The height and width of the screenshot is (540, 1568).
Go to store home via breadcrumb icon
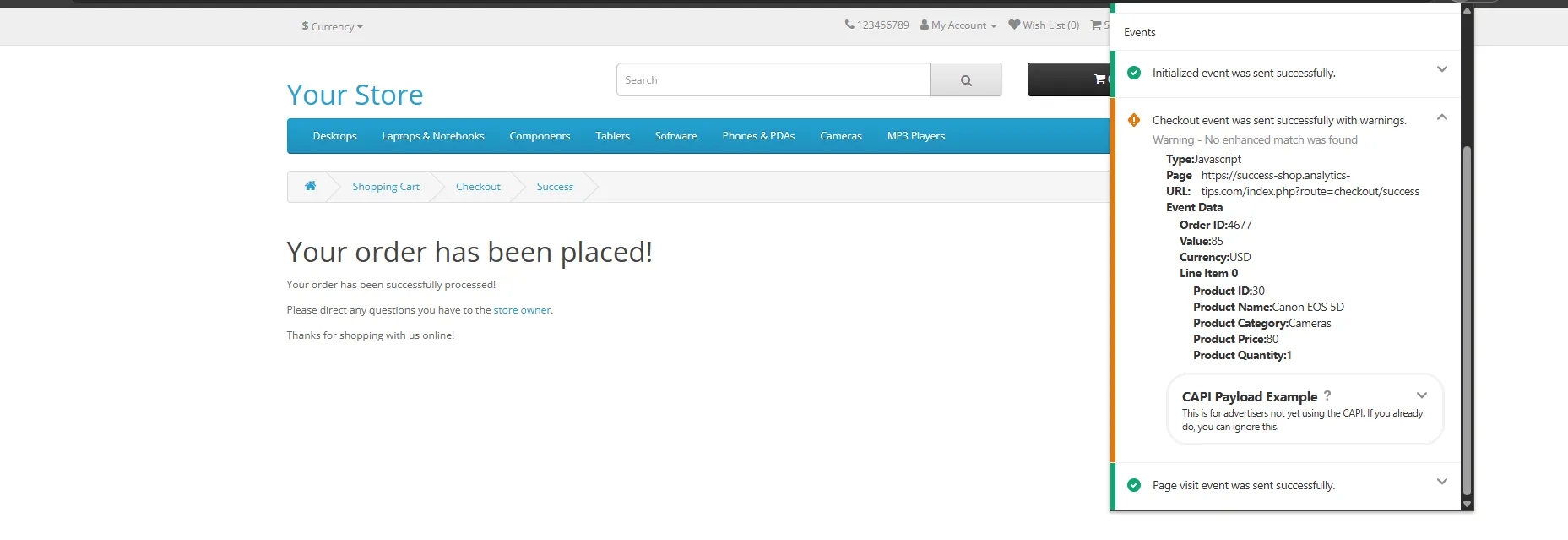point(311,186)
